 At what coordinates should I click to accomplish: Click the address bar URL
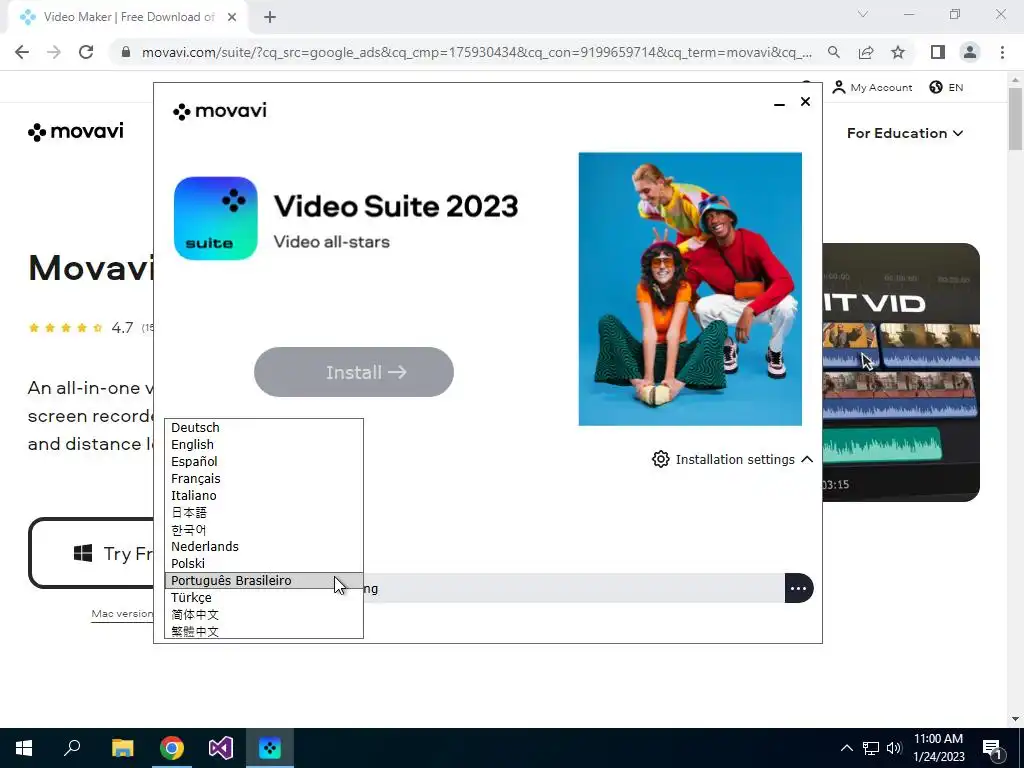coord(477,52)
